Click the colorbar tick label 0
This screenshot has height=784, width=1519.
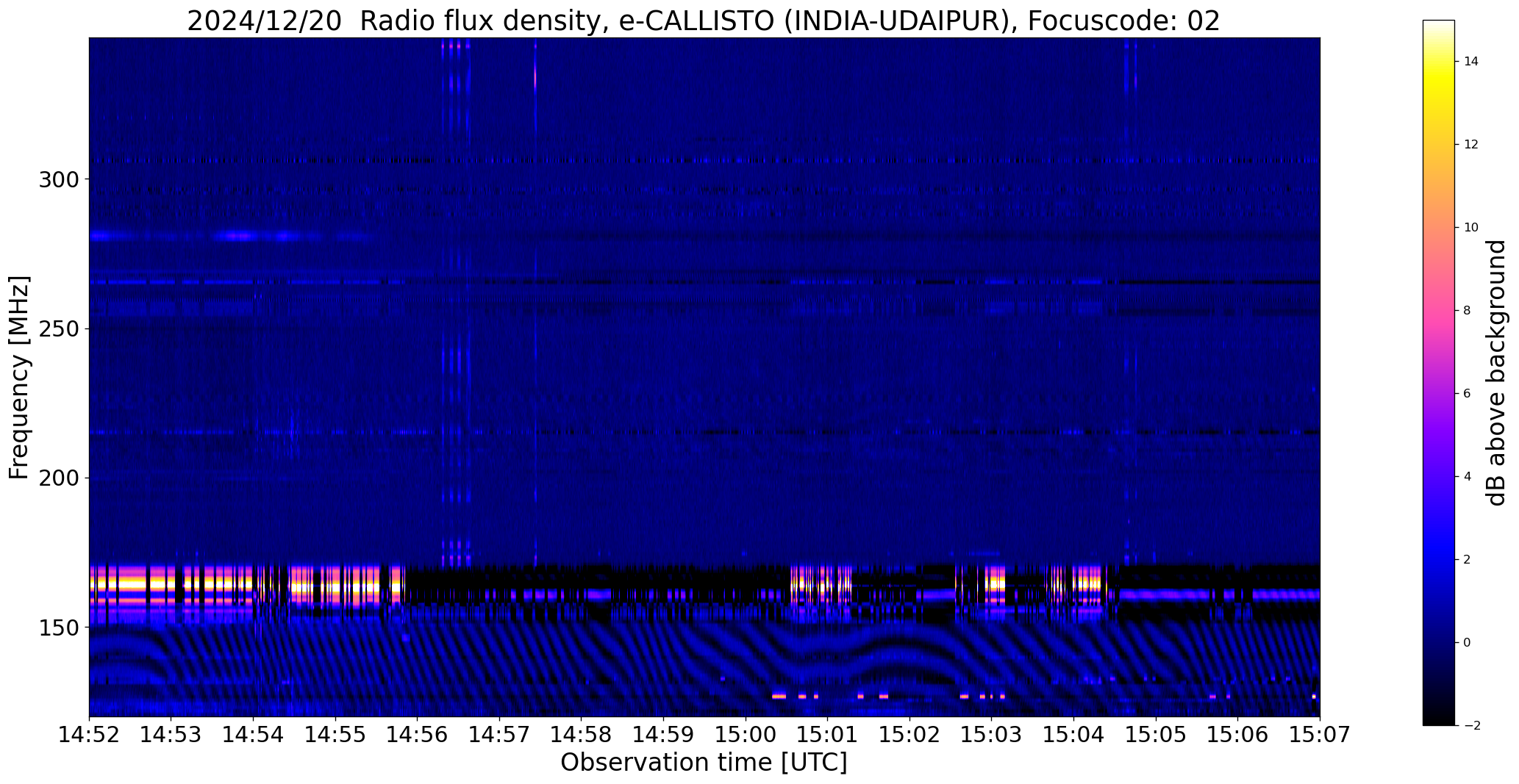point(1468,642)
